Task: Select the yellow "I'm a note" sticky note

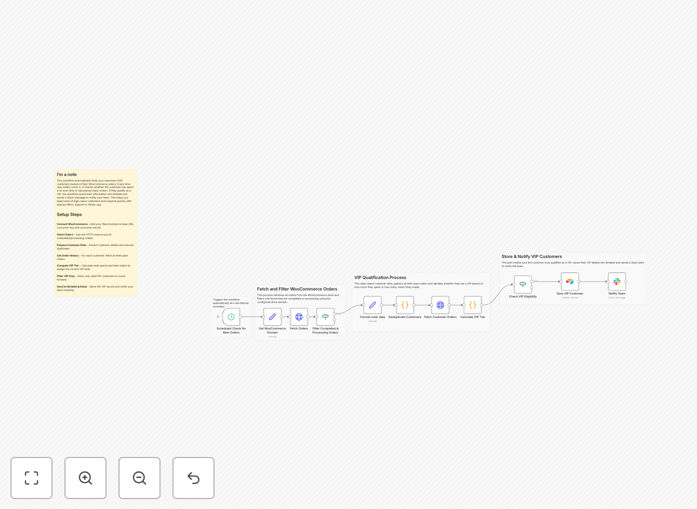Action: pyautogui.click(x=96, y=233)
